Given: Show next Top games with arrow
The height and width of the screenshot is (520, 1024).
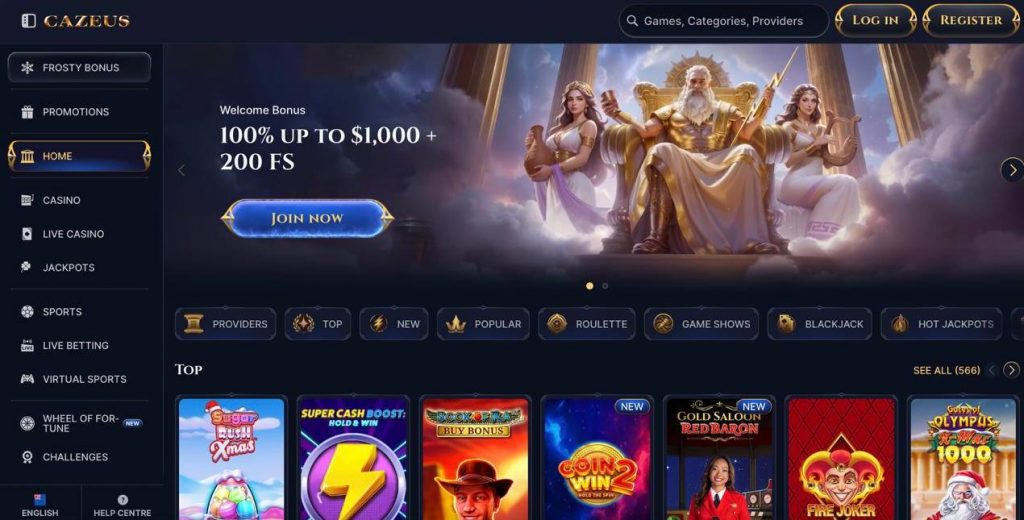Looking at the screenshot, I should click(1012, 370).
